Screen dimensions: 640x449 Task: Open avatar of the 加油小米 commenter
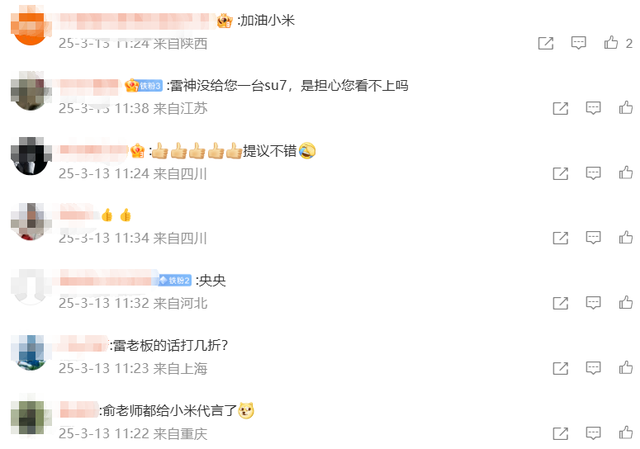(30, 25)
